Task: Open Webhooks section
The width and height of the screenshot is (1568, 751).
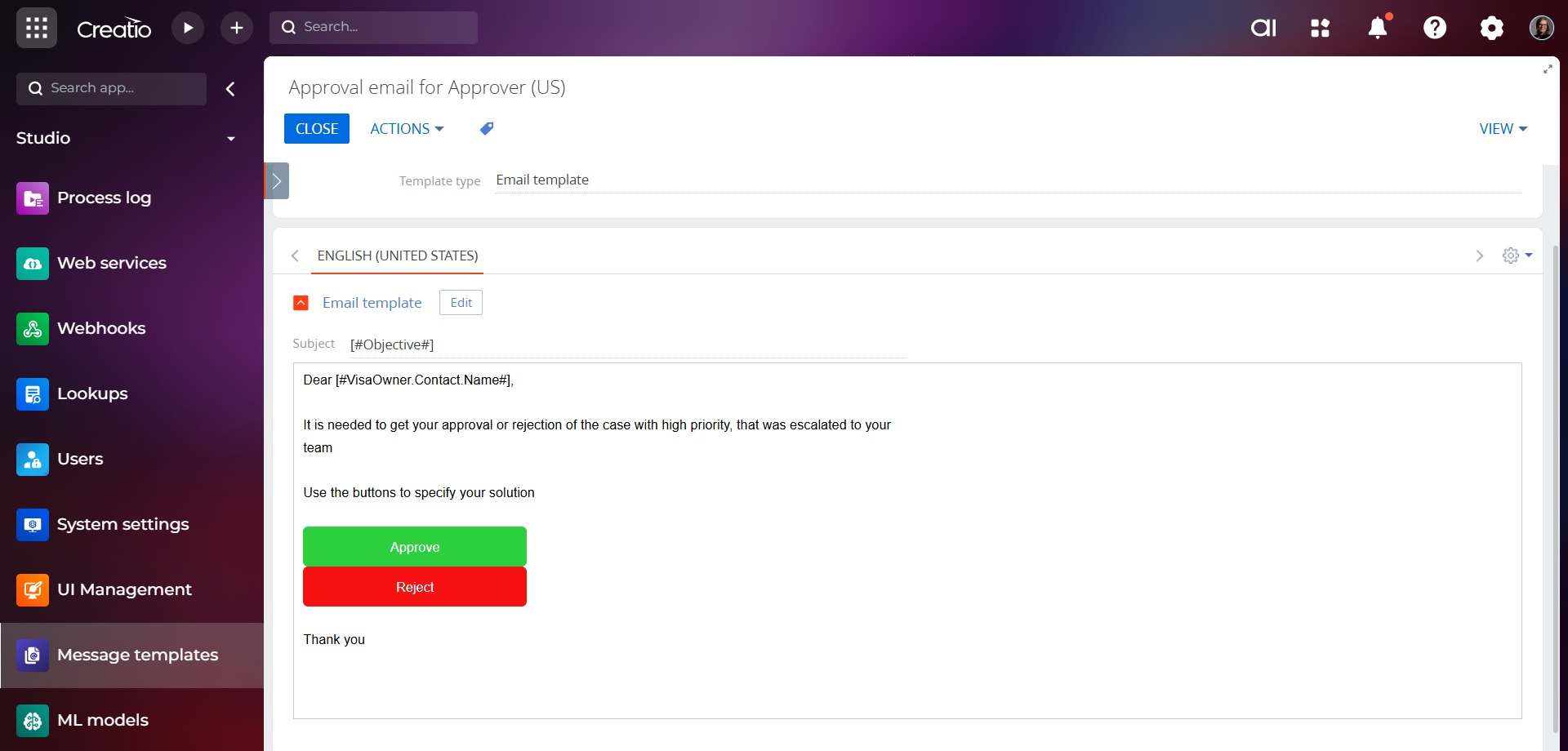Action: (x=132, y=329)
